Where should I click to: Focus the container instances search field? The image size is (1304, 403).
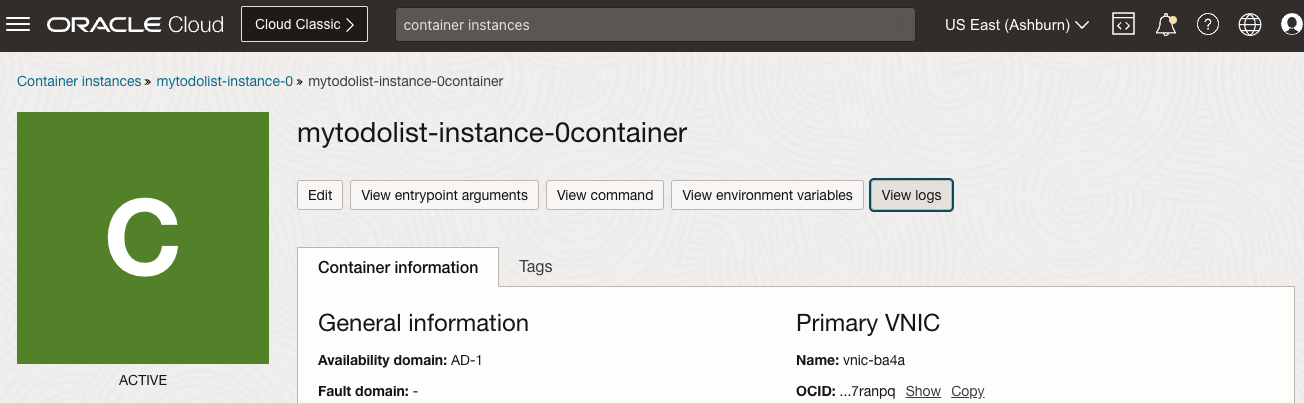[x=656, y=25]
